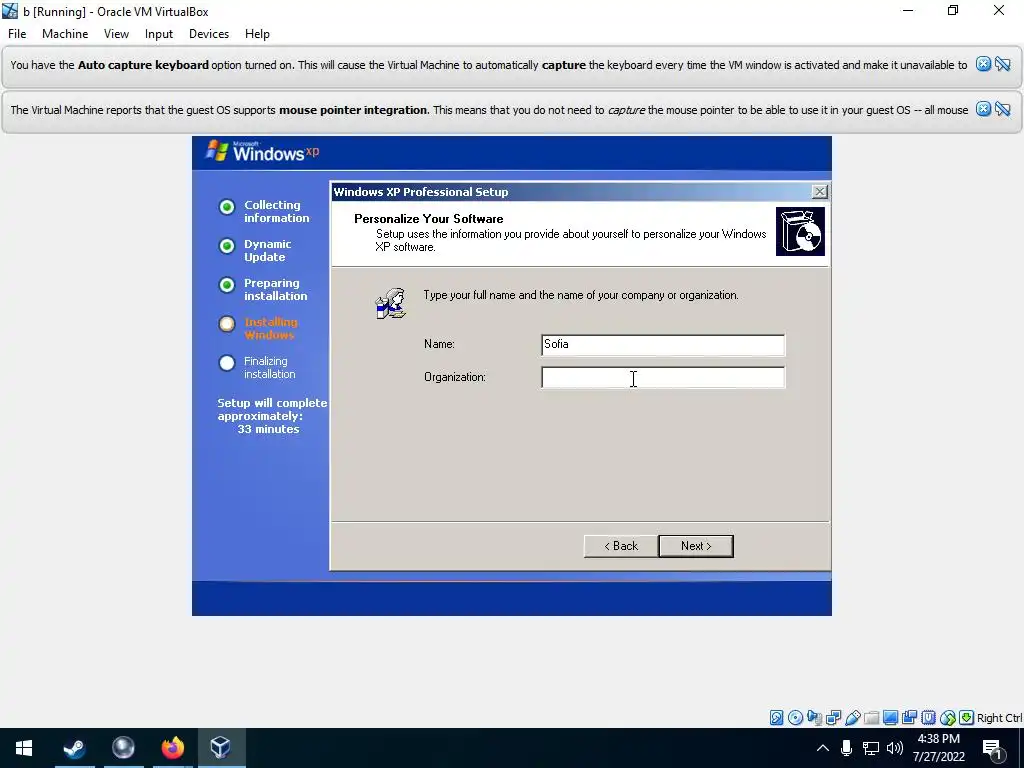Click the Preparing installation step indicator
1024x768 pixels.
[227, 285]
